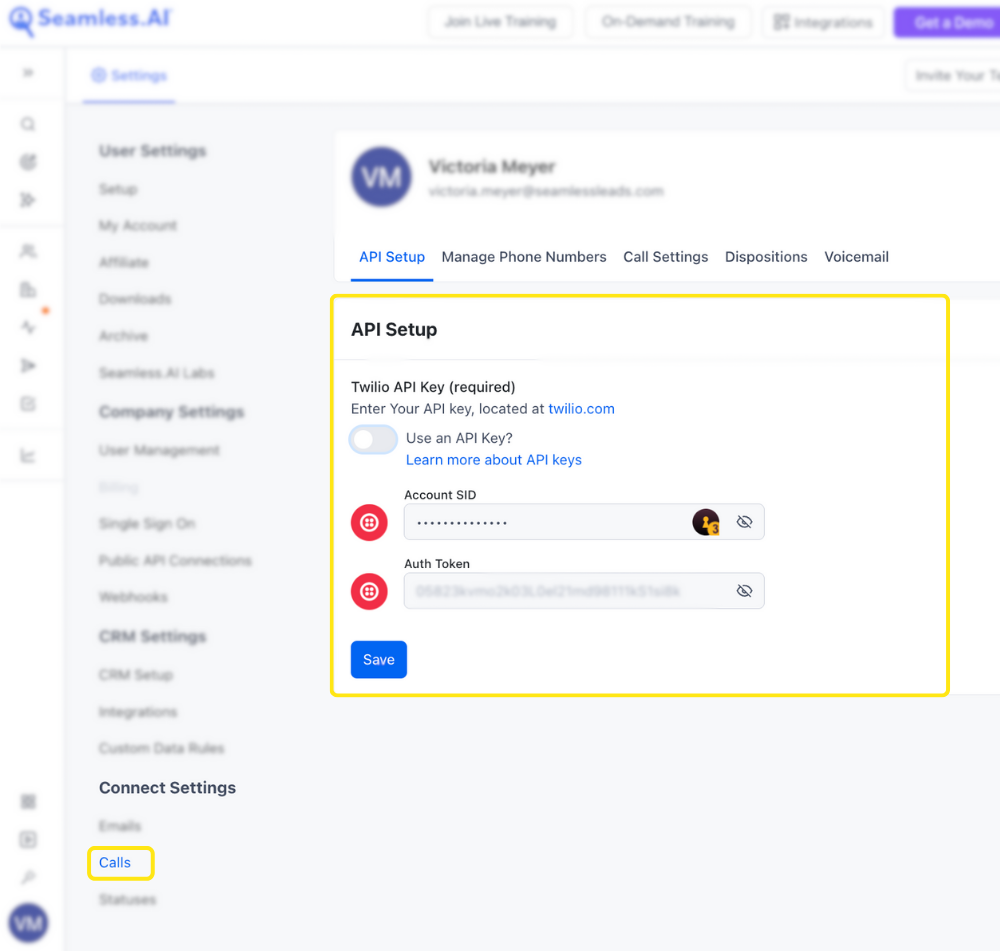The width and height of the screenshot is (1000, 951).
Task: Click Join Live Training button
Action: [x=500, y=22]
